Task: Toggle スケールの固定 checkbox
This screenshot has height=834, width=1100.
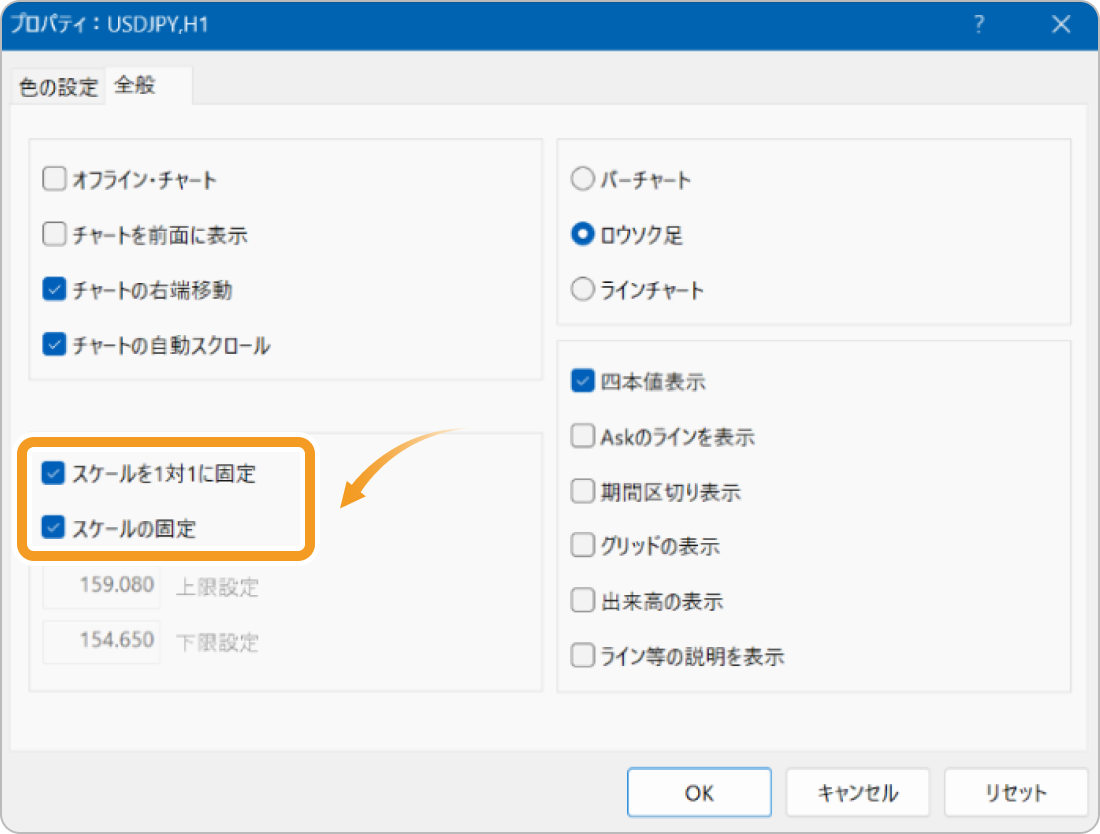Action: 53,527
